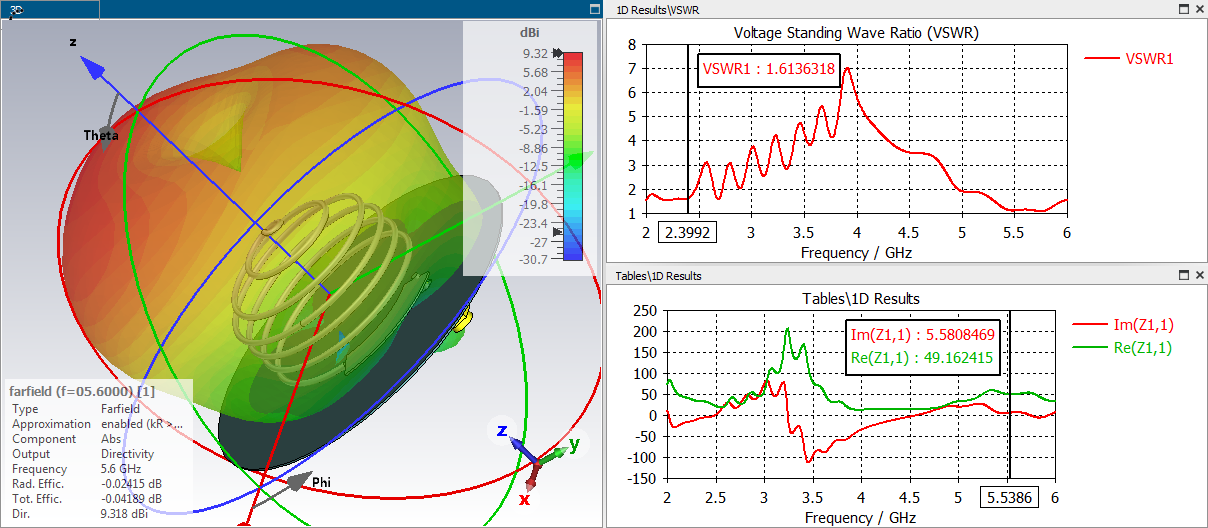Click the Phi axis label arrow
Viewport: 1208px width, 528px height.
pos(298,483)
